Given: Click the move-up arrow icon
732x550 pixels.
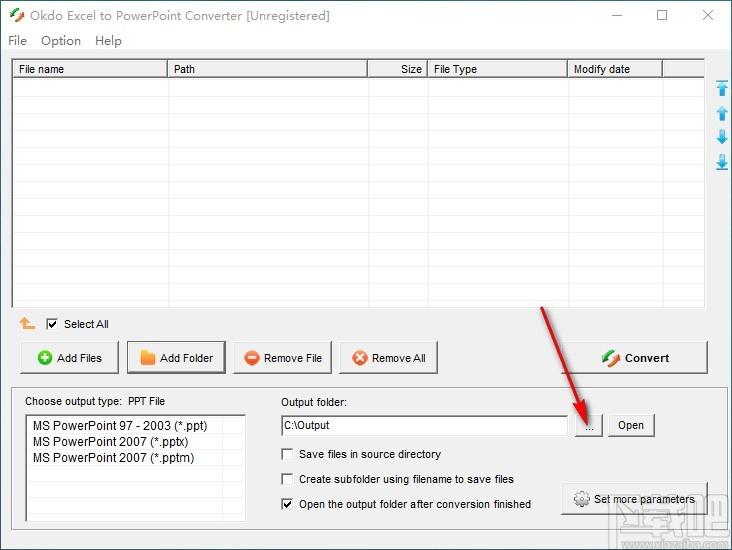Looking at the screenshot, I should [722, 113].
